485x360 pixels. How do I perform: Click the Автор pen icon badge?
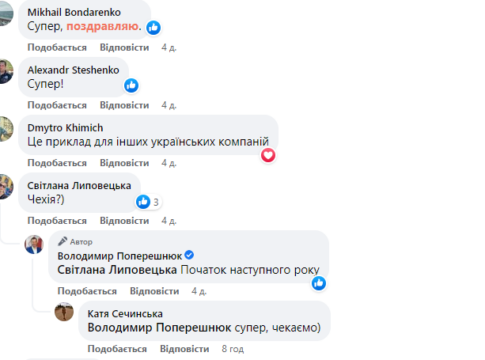pyautogui.click(x=62, y=241)
